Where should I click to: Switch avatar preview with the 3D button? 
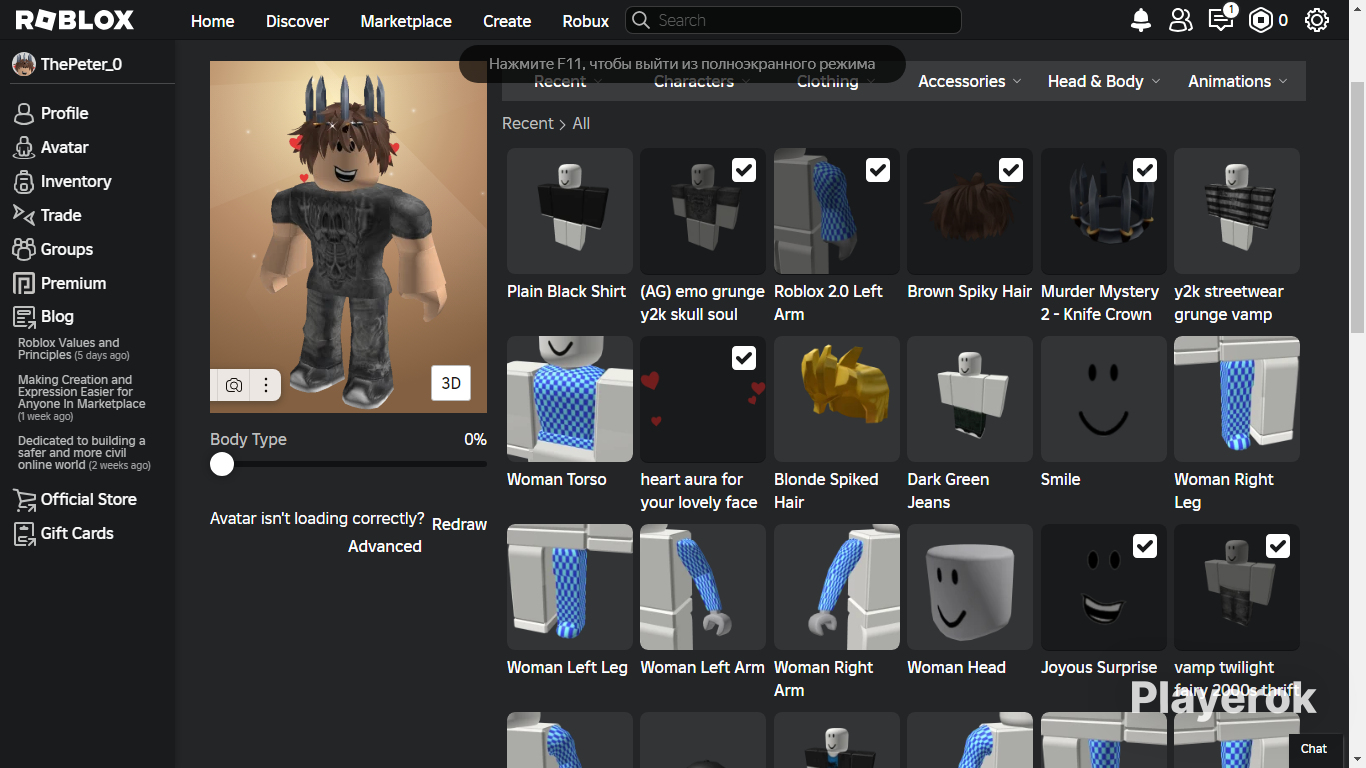[x=451, y=383]
